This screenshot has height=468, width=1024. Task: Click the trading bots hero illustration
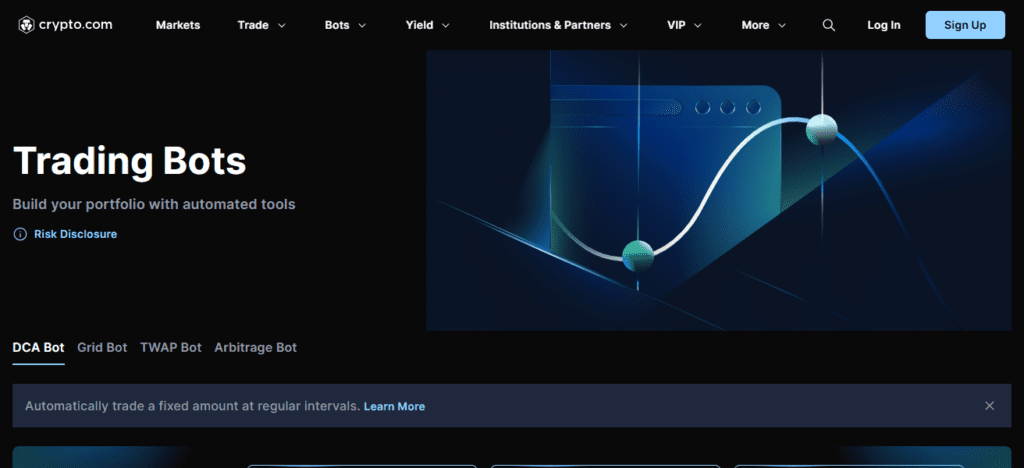pos(718,191)
